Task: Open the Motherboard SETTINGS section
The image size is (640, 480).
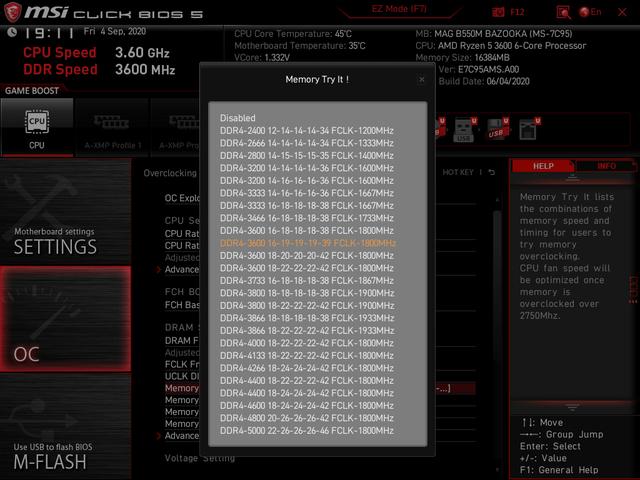Action: (65, 212)
